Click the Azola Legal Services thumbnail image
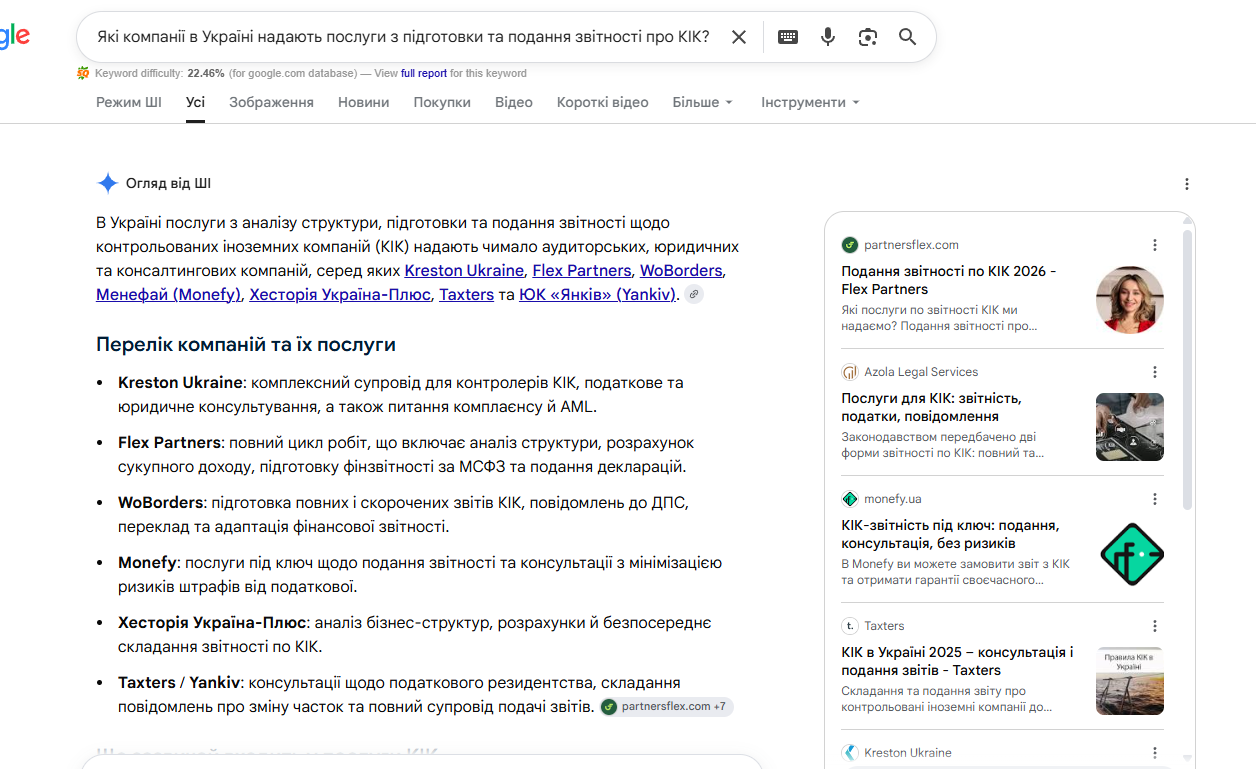The image size is (1256, 769). coord(1130,427)
